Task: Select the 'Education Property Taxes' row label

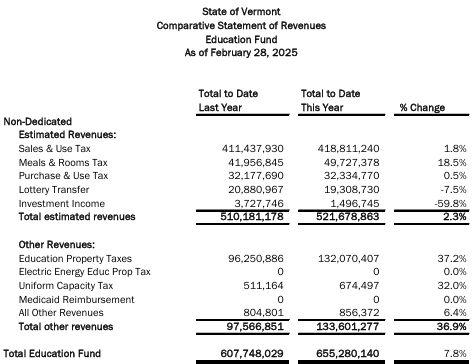Action: (x=75, y=259)
